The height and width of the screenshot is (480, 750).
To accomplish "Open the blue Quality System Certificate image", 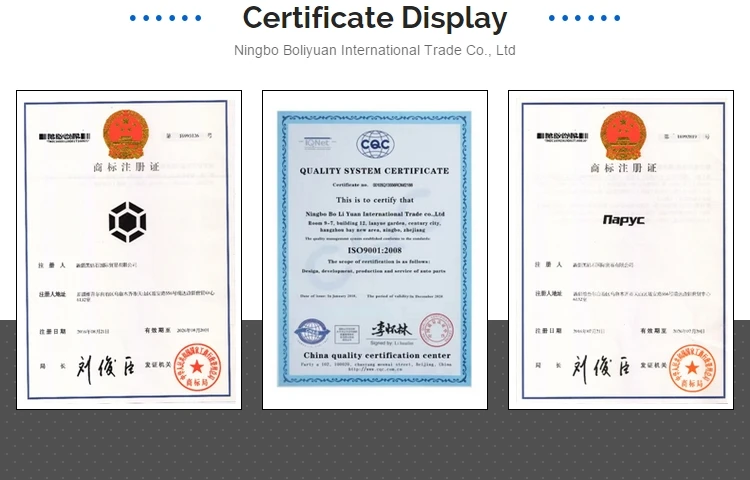I will (375, 250).
